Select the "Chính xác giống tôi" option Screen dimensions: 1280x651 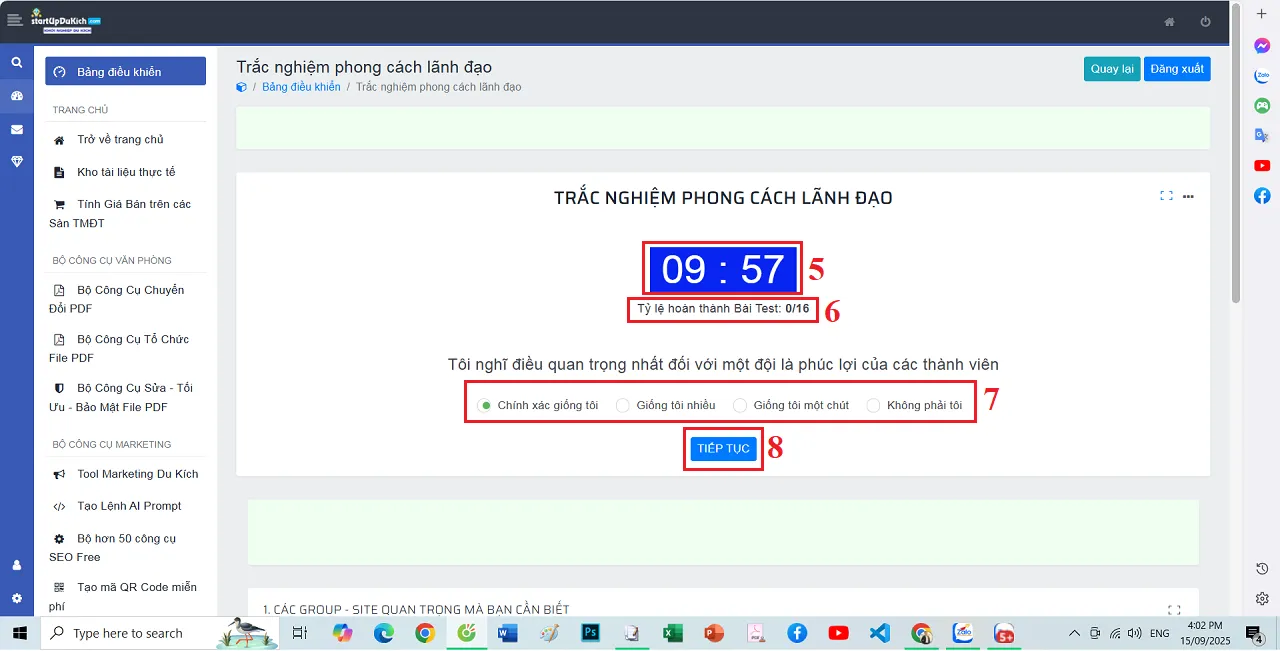point(538,405)
